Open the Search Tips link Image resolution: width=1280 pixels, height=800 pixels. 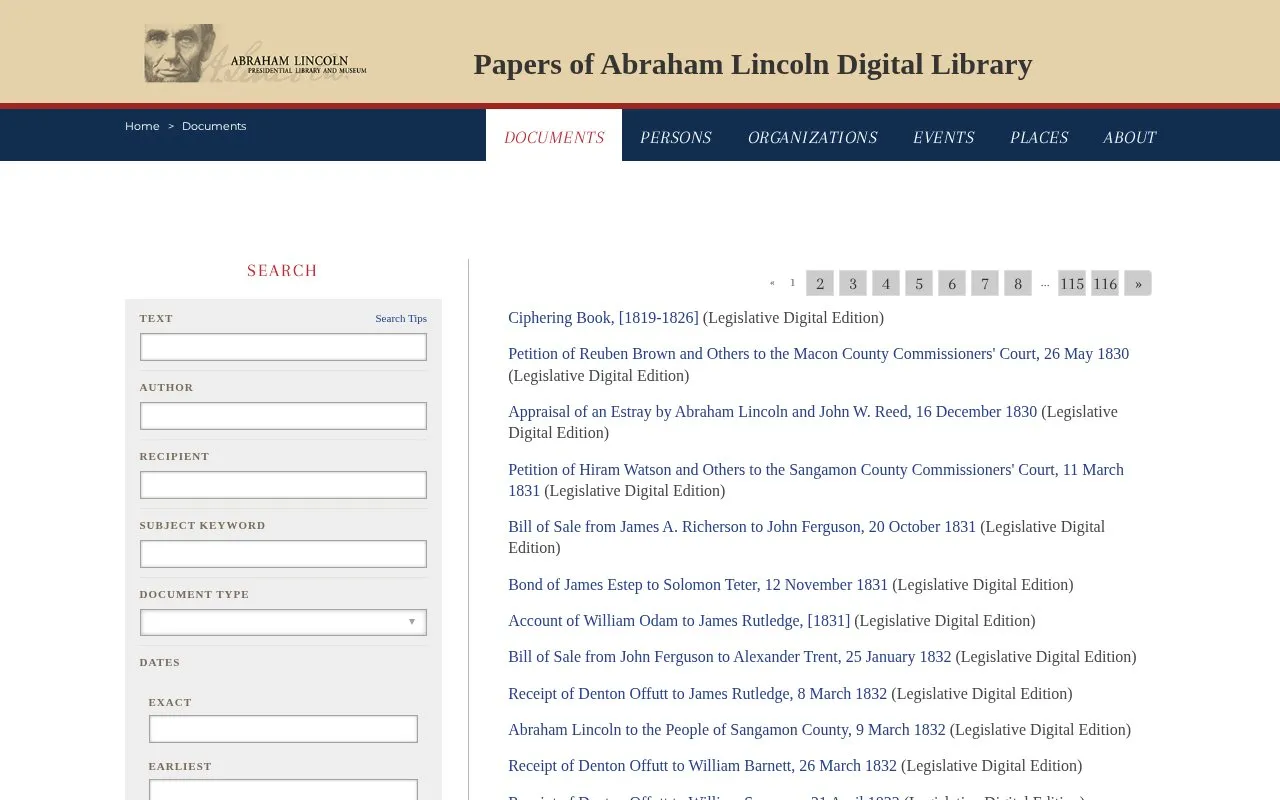click(x=401, y=318)
